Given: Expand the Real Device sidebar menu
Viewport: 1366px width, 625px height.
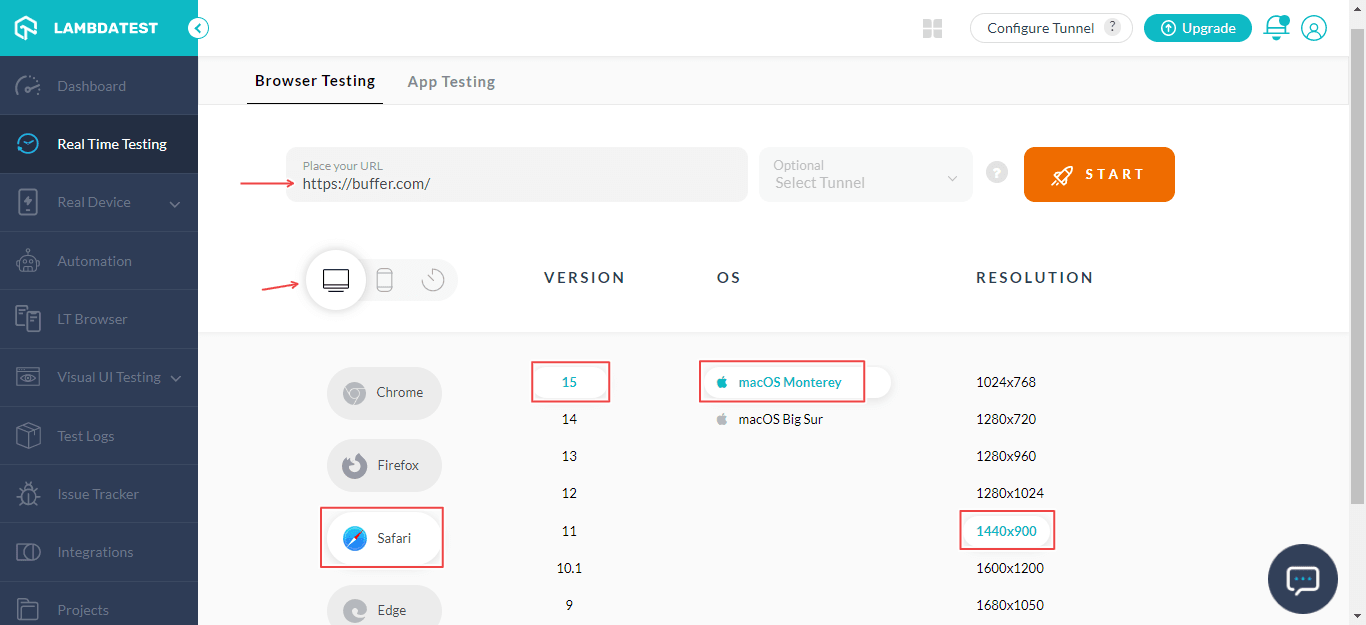Looking at the screenshot, I should [x=175, y=203].
